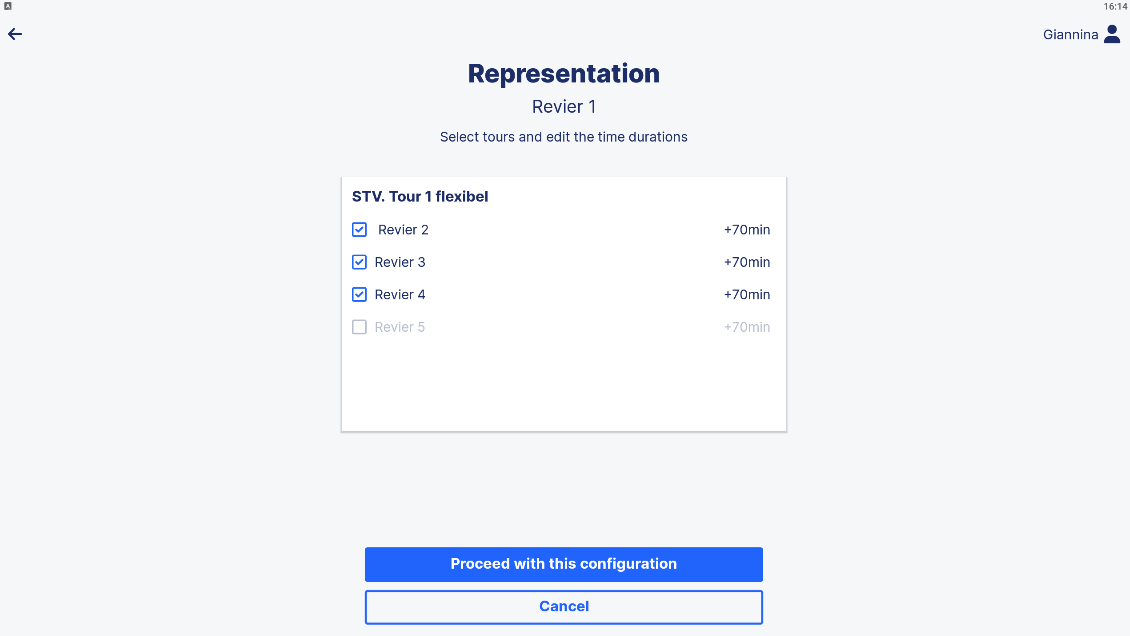Click the STV. Tour 1 flexibel heading

point(420,197)
